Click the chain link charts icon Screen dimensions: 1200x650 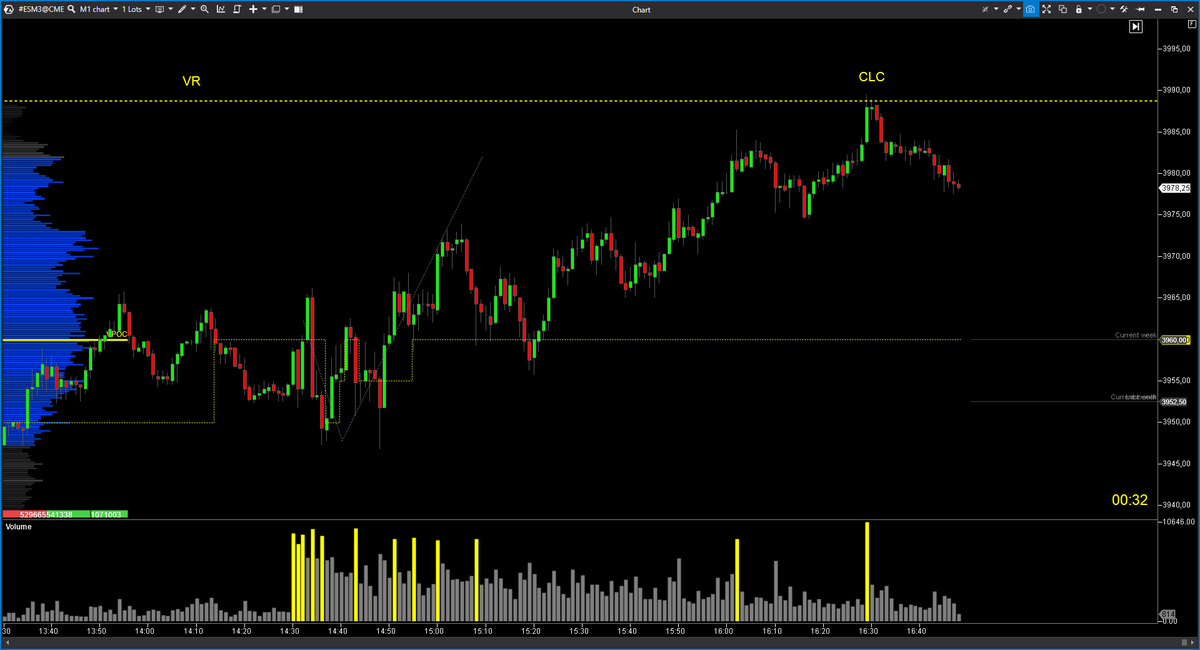(x=1008, y=9)
